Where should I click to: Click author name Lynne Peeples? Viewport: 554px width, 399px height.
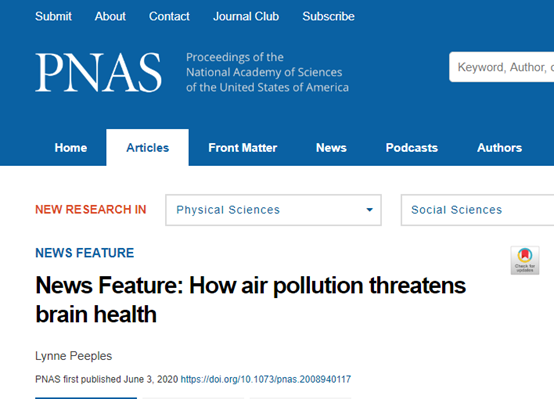(73, 356)
